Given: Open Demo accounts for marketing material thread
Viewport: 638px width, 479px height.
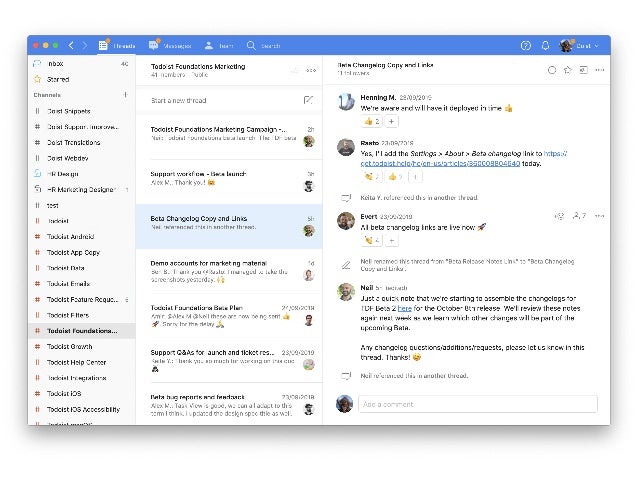Looking at the screenshot, I should point(229,271).
